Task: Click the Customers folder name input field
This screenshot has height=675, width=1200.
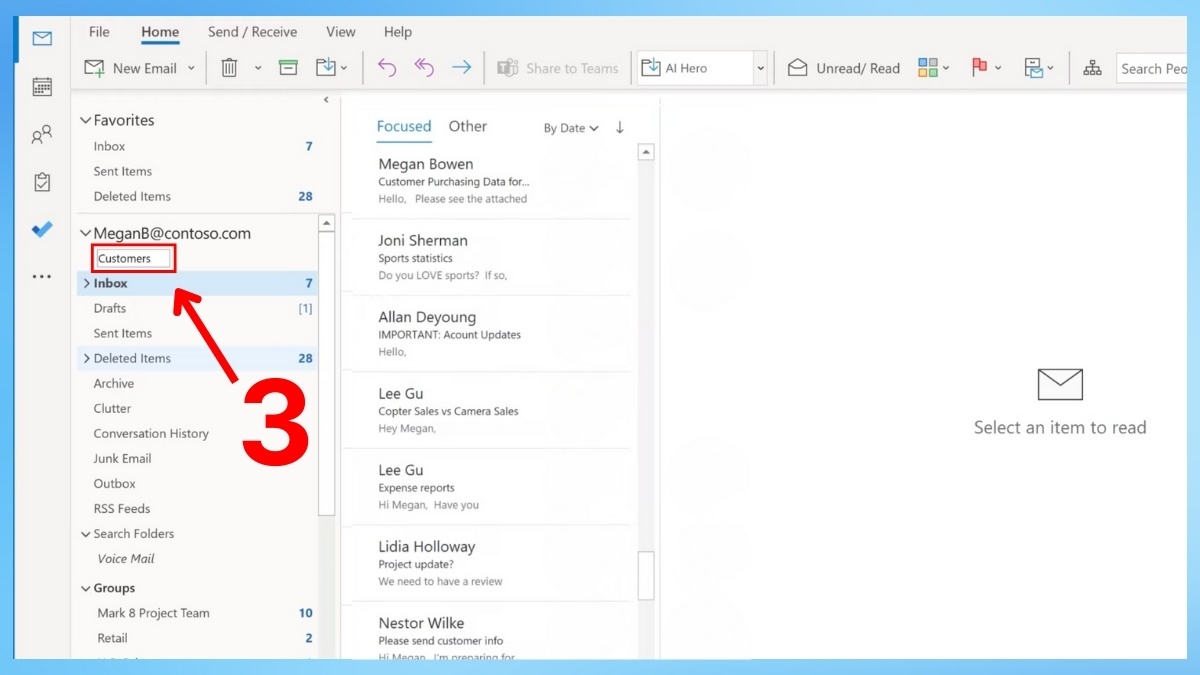Action: pos(133,258)
